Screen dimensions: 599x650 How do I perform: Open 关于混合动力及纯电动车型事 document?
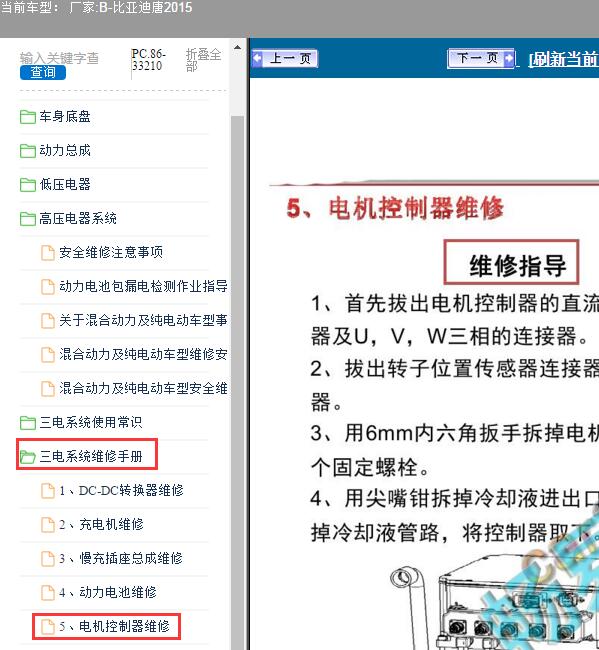pos(143,320)
